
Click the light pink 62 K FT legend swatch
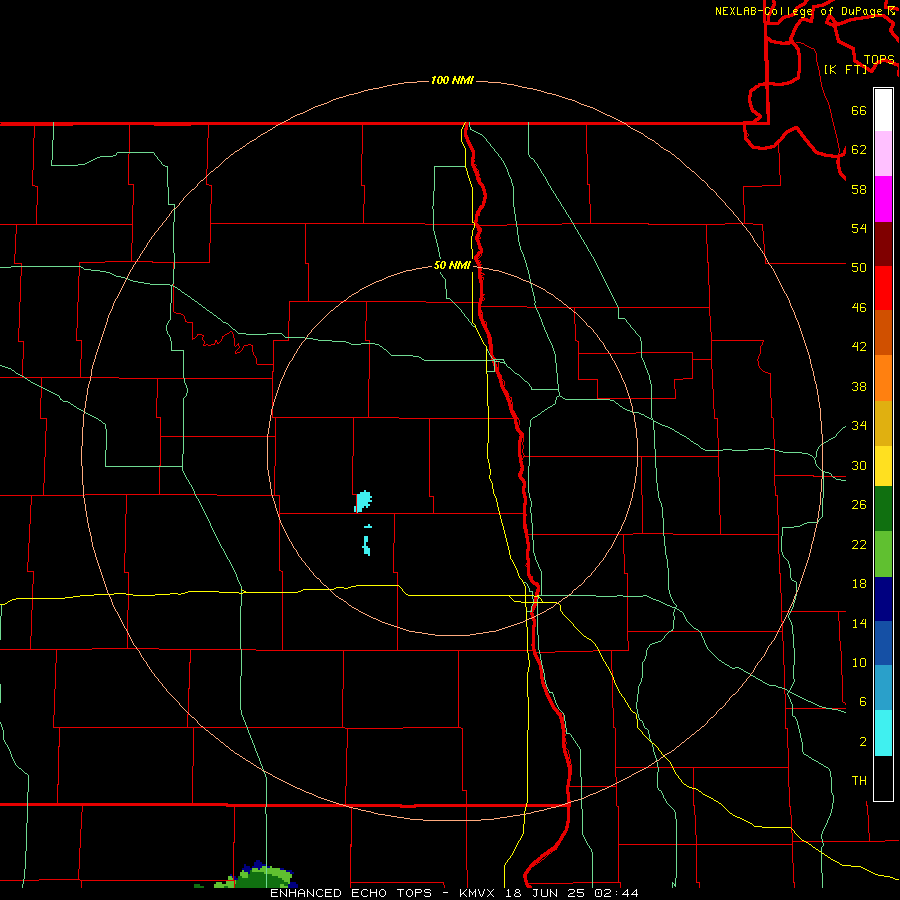point(883,154)
